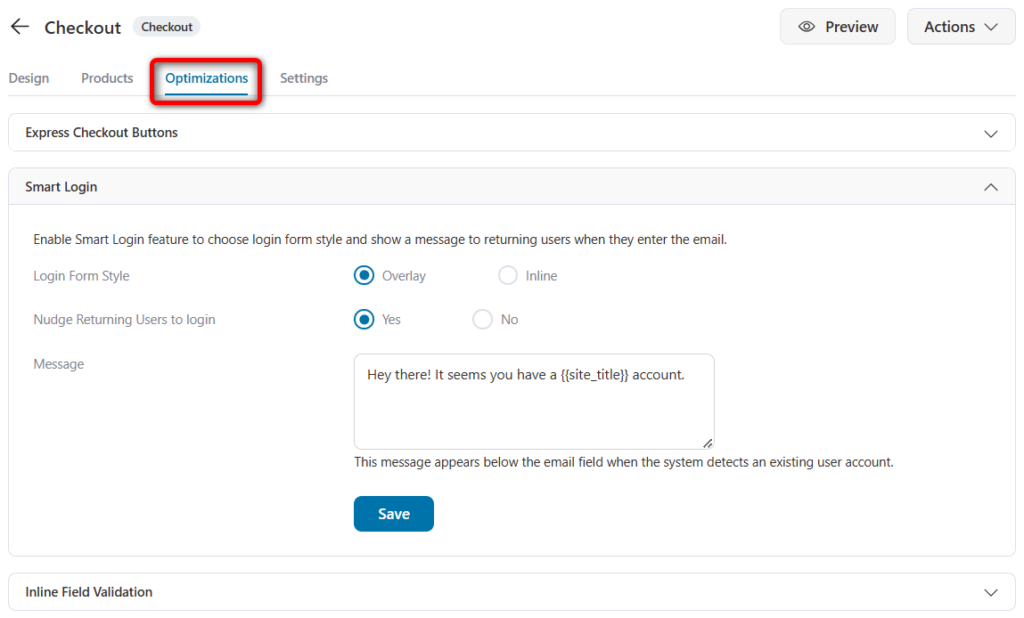This screenshot has width=1024, height=618.
Task: Open the Settings tab
Action: coord(304,78)
